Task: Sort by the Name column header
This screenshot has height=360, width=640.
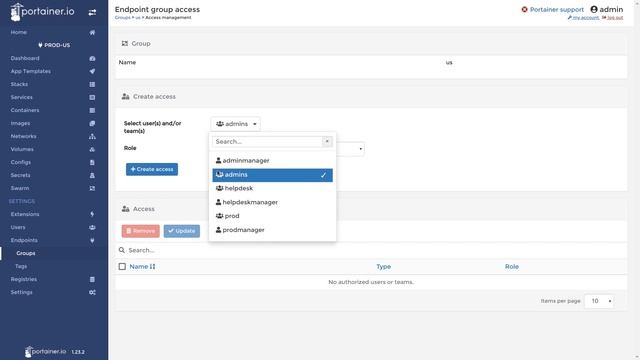Action: [139, 267]
